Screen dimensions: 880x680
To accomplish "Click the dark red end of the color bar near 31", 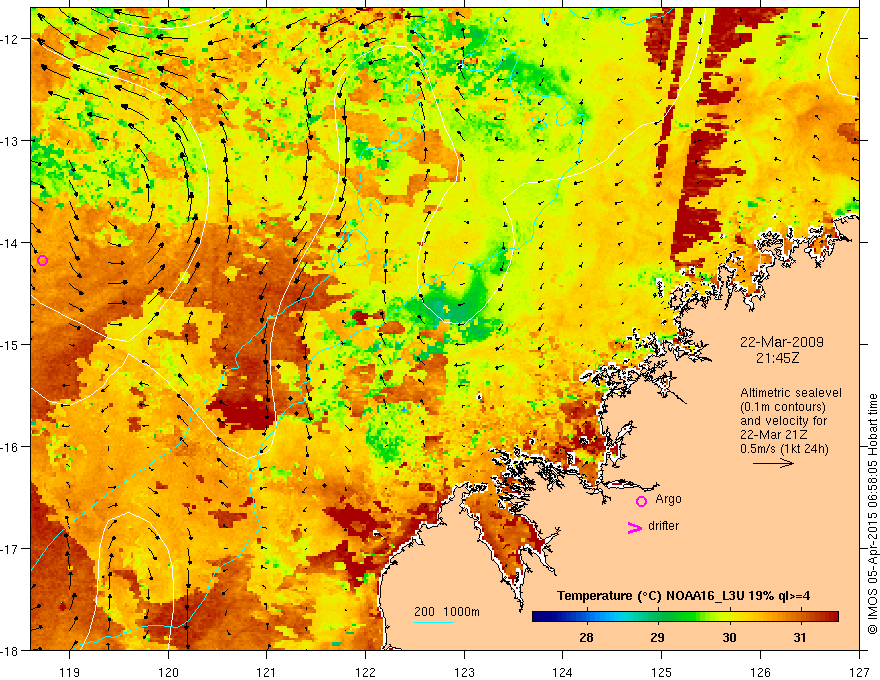I will pyautogui.click(x=831, y=617).
